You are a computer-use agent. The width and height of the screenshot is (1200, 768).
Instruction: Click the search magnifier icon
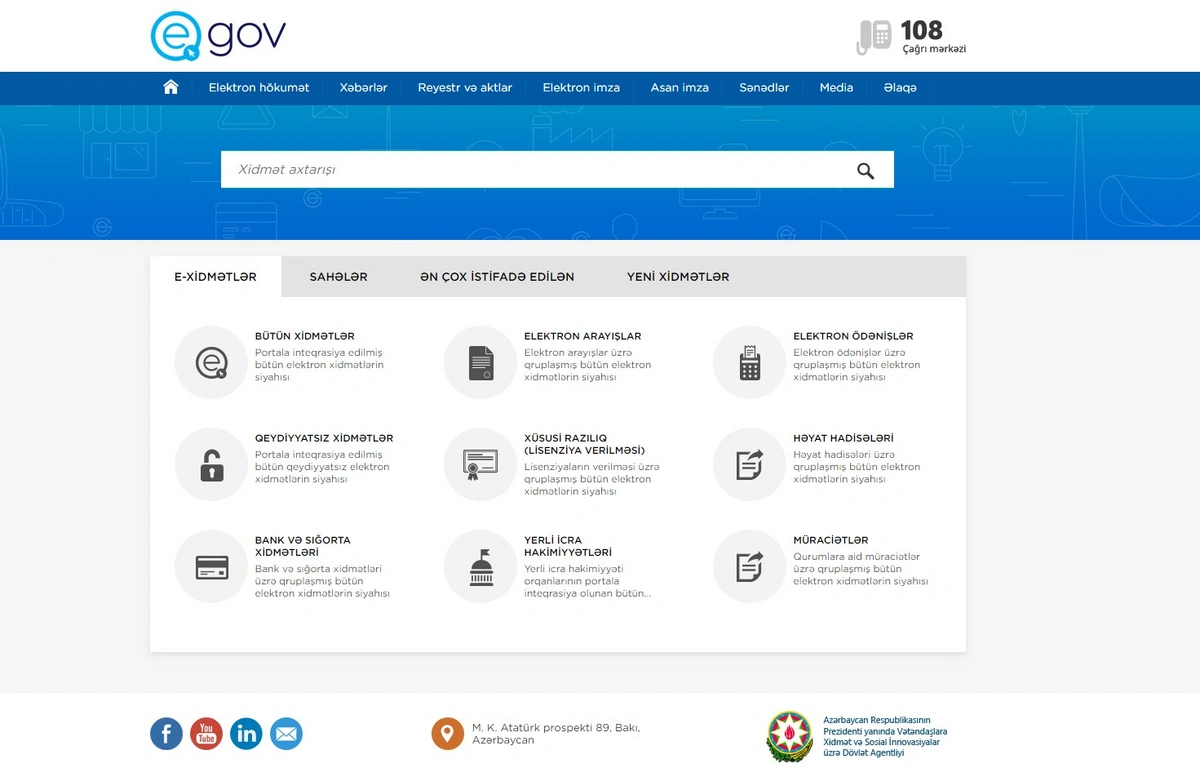tap(865, 170)
